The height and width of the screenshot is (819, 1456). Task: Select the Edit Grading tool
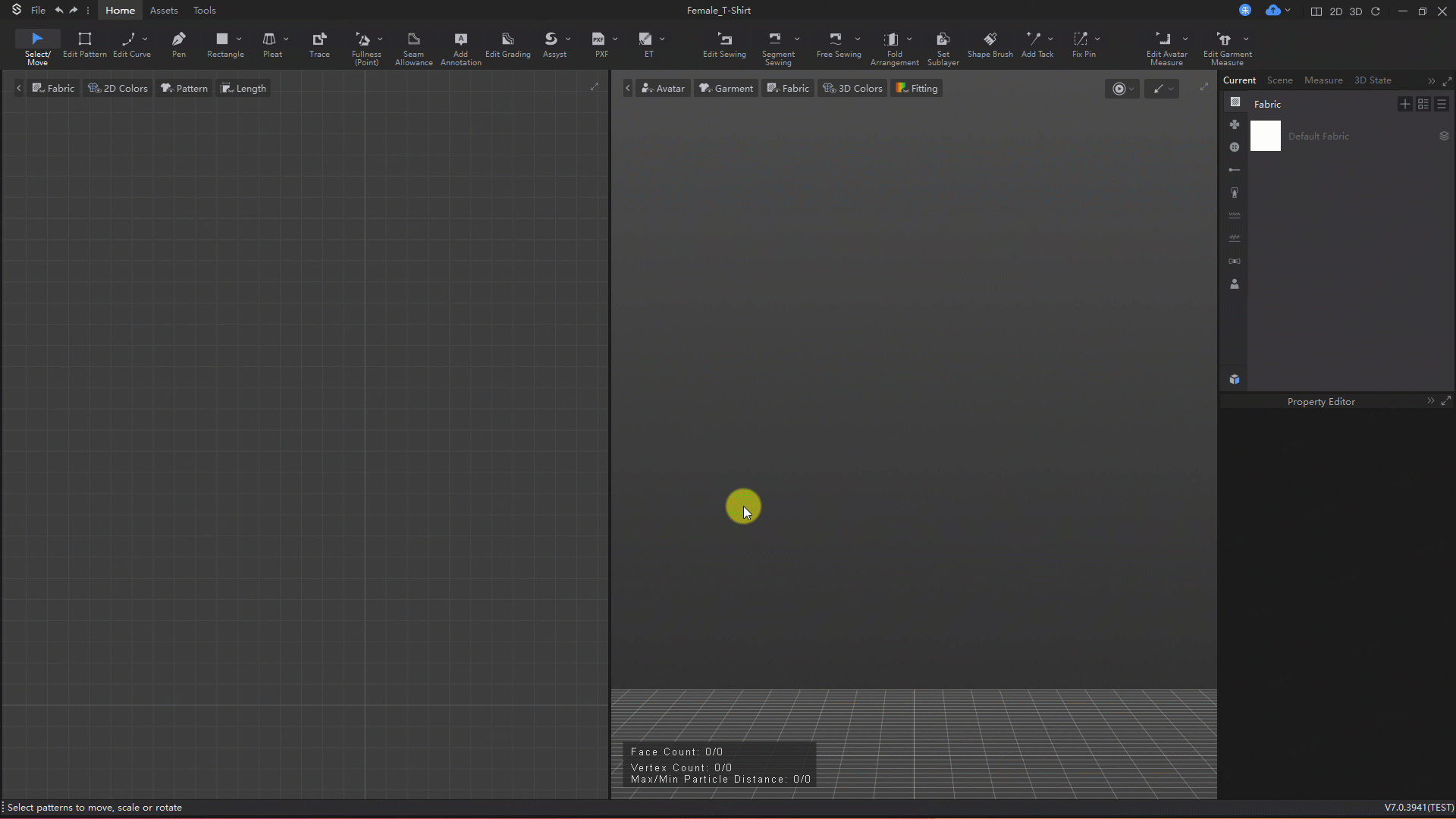pos(507,44)
